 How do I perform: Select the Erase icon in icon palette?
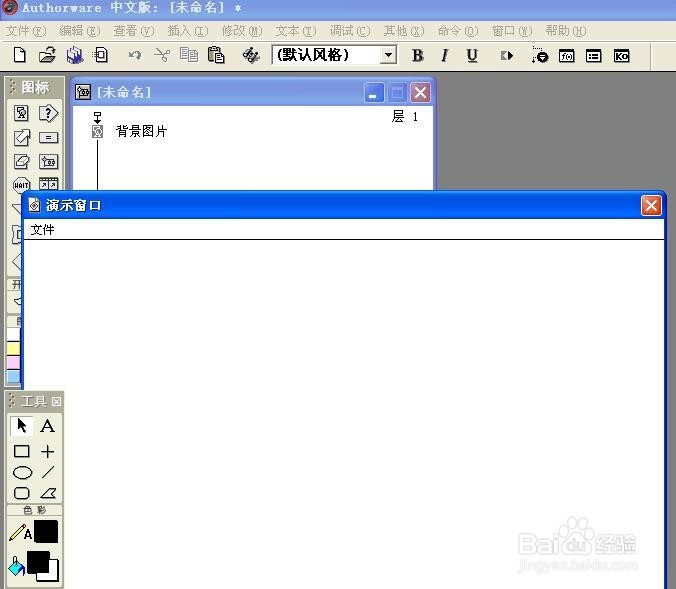coord(22,162)
